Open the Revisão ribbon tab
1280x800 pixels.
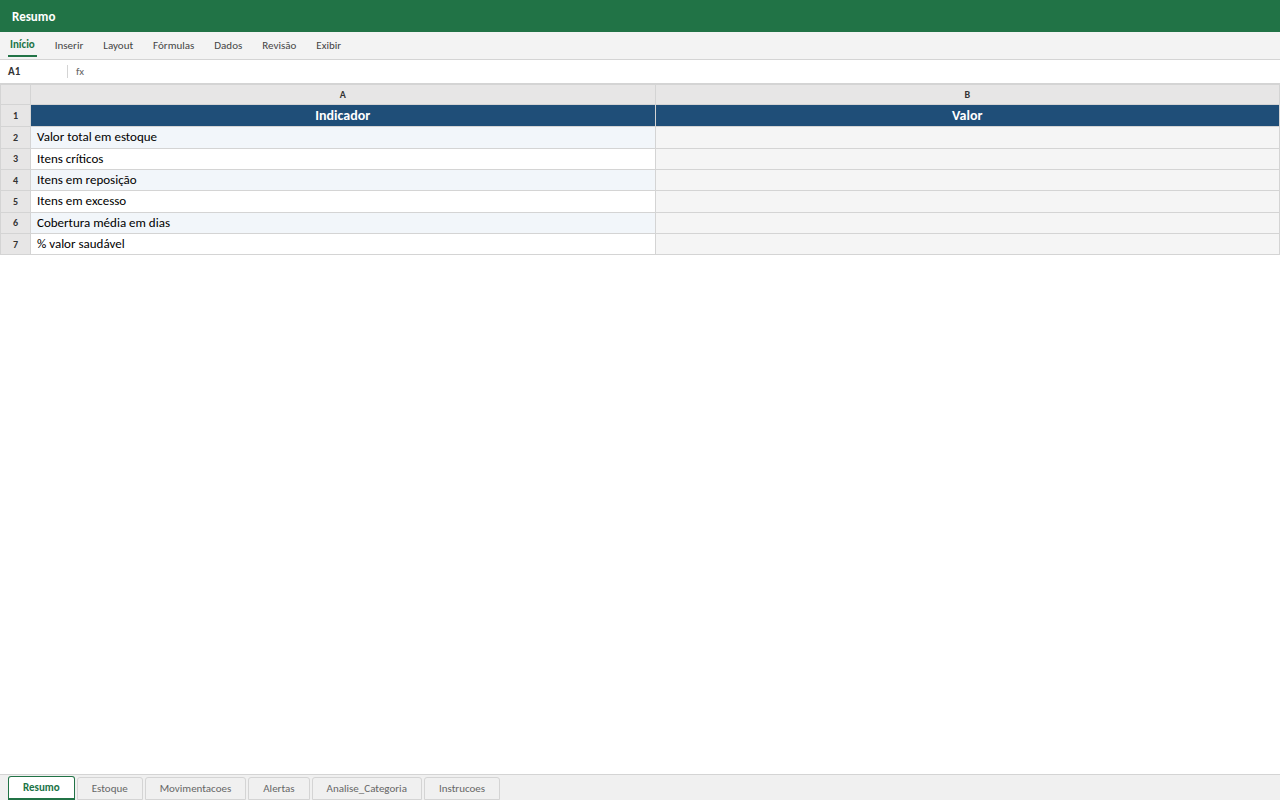(x=279, y=46)
